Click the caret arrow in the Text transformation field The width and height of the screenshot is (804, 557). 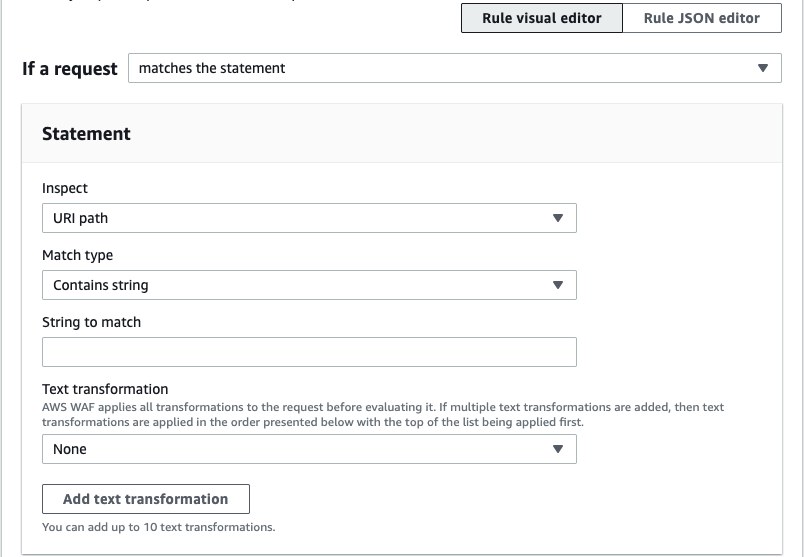[x=558, y=449]
